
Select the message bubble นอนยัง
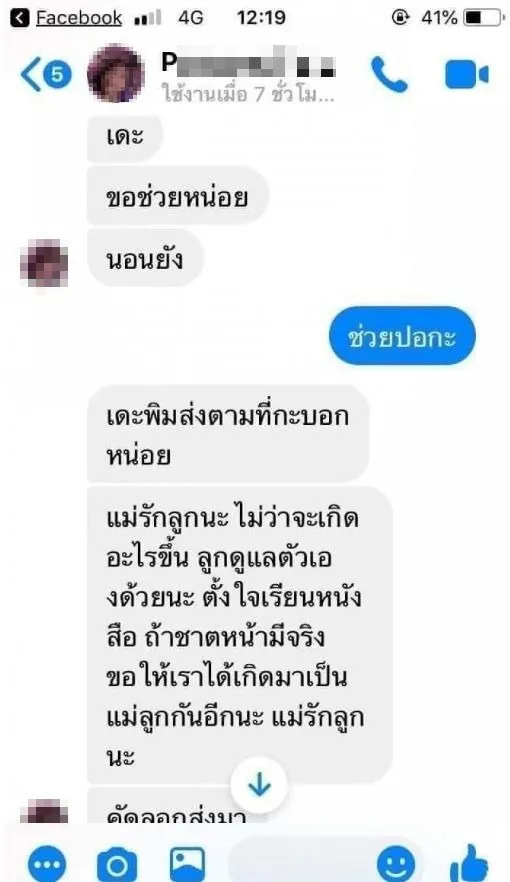(145, 259)
